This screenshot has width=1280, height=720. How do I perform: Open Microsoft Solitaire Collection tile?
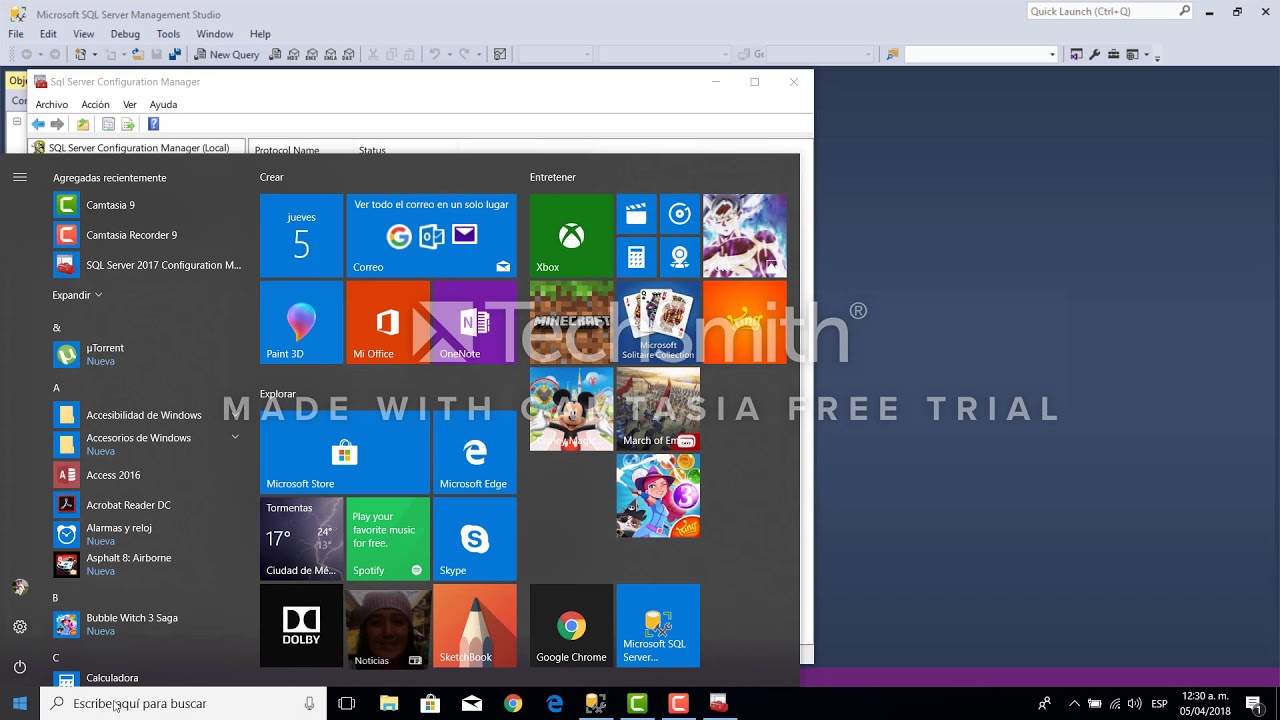(658, 322)
